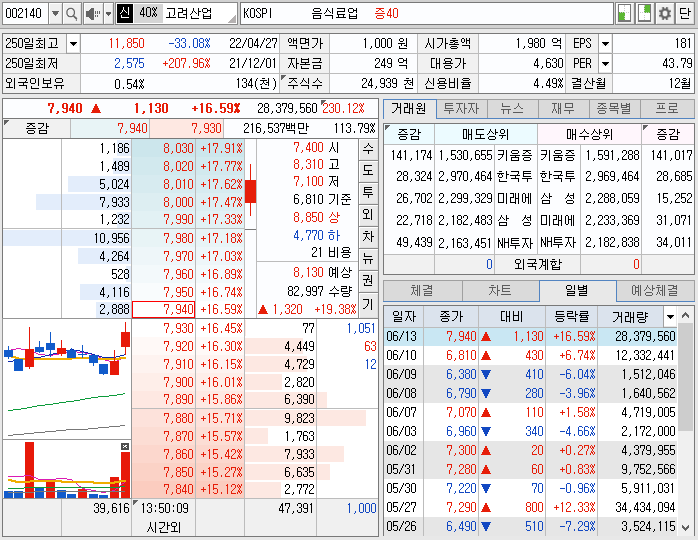Click the 일자 column header
Viewport: 698px width, 540px height.
(x=404, y=317)
